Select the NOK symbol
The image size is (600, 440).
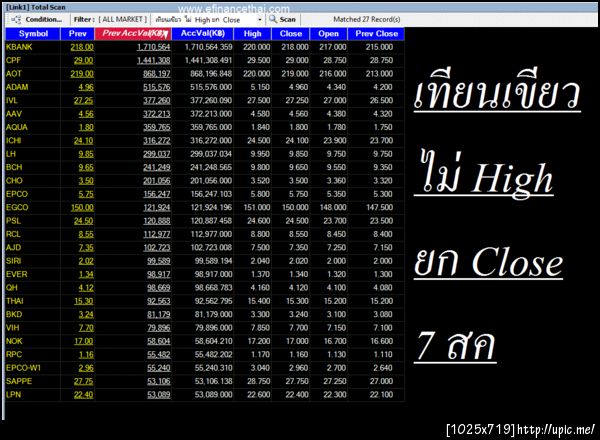tap(14, 341)
